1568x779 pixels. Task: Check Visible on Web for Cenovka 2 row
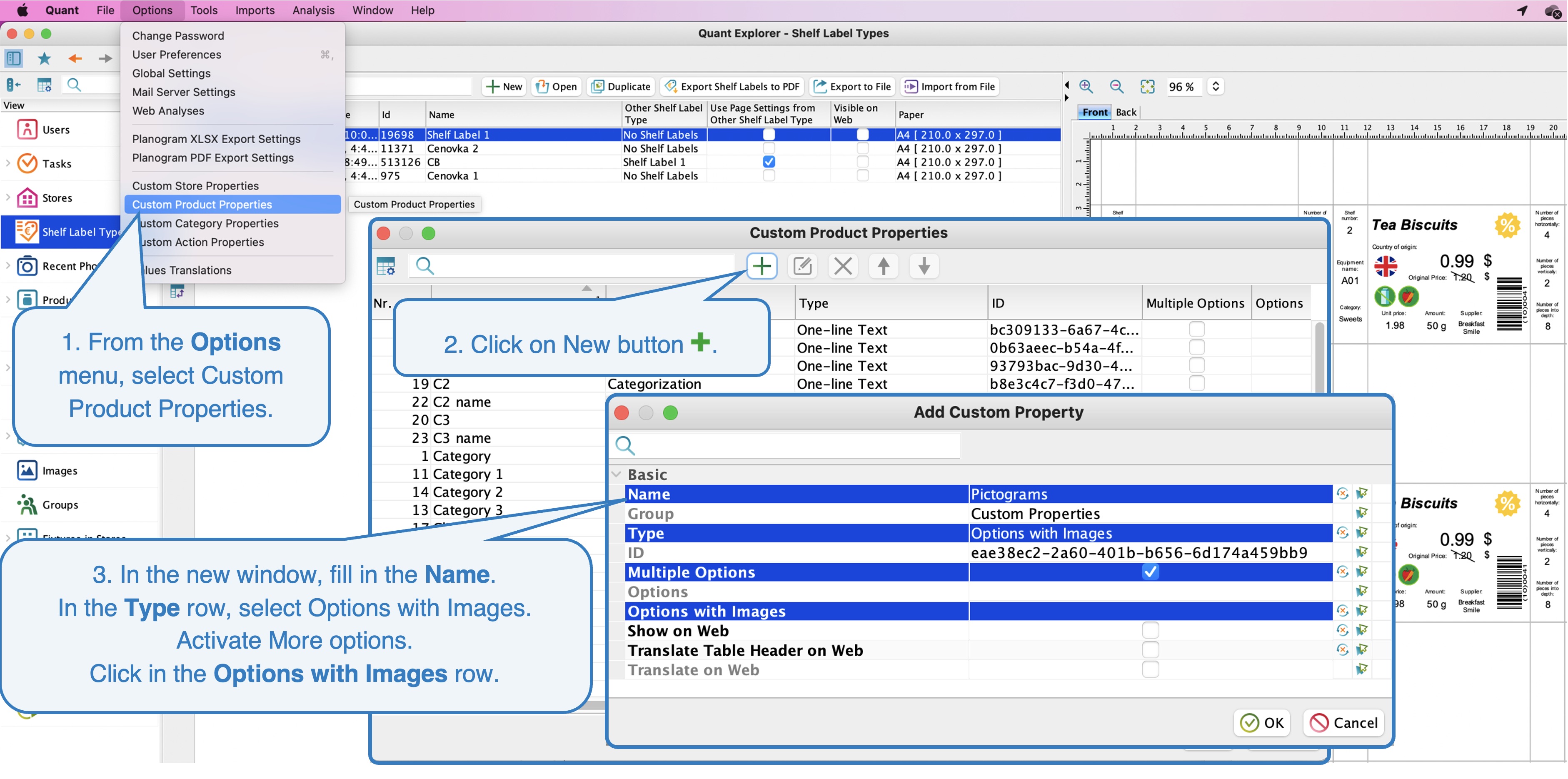click(862, 148)
